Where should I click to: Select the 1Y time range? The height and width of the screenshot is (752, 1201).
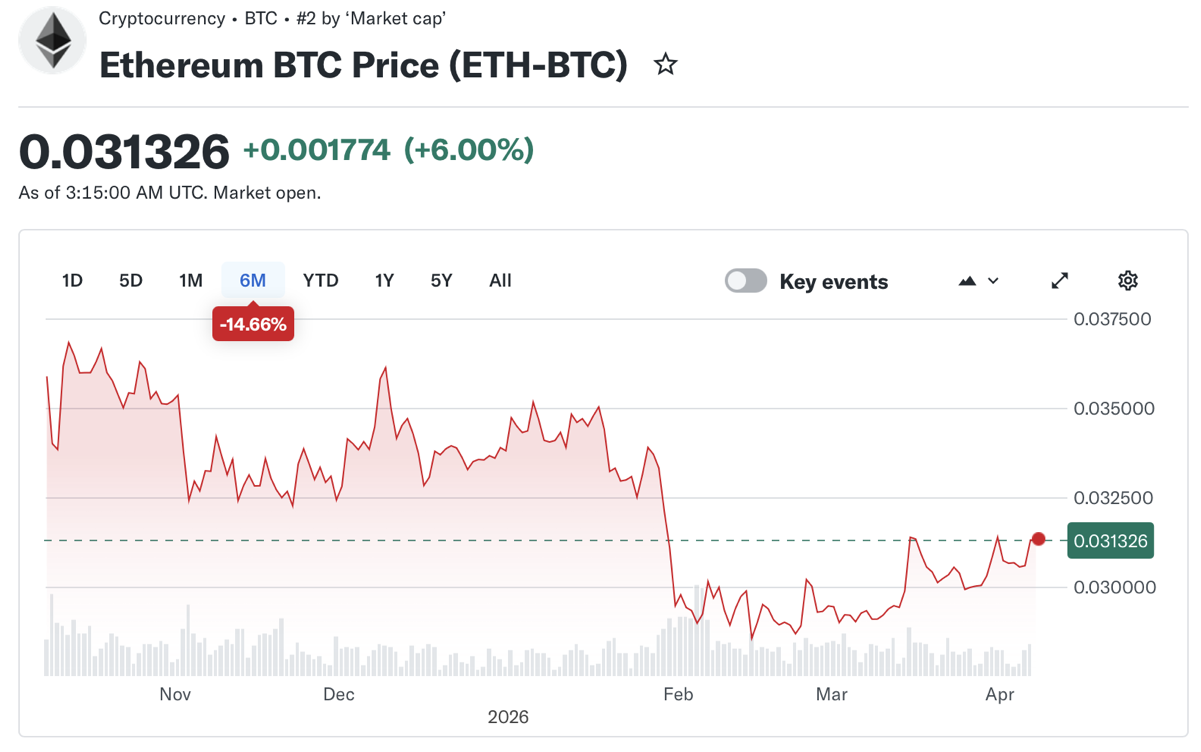[x=384, y=281]
